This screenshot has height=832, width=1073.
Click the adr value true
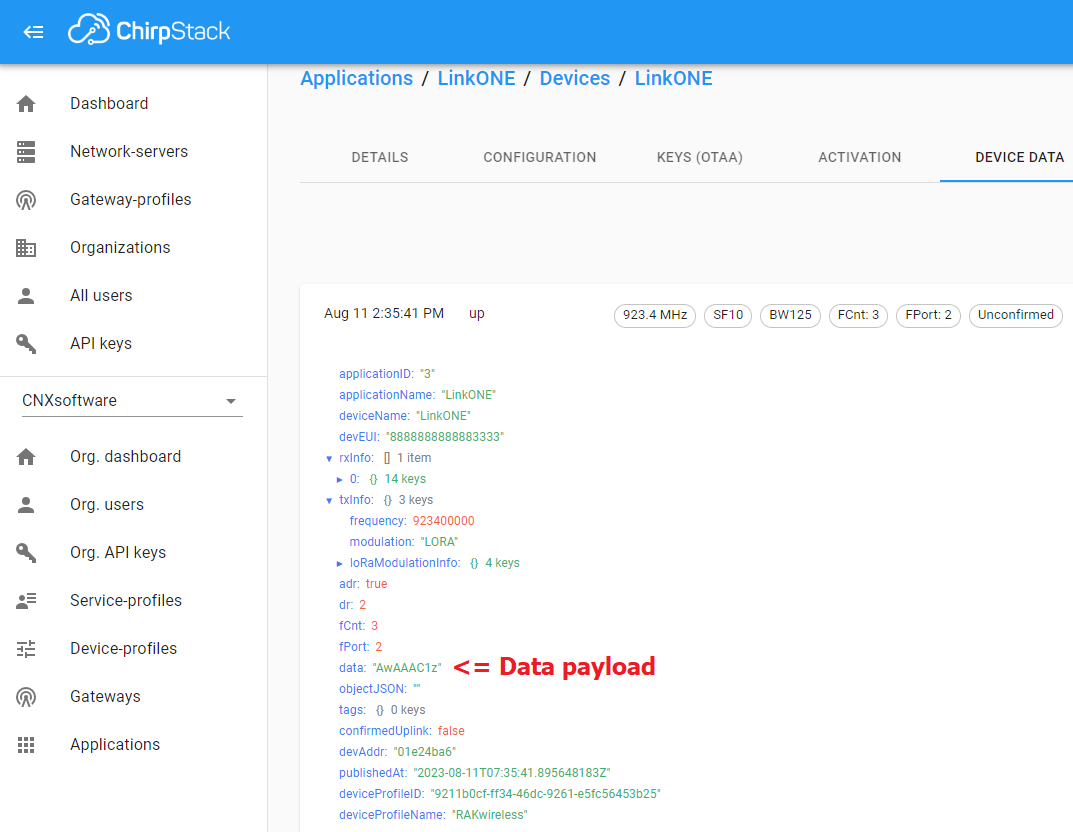click(x=376, y=584)
